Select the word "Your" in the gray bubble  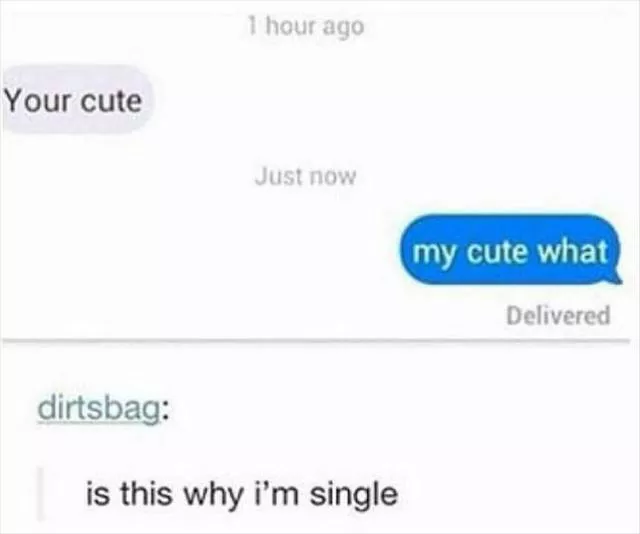(x=39, y=100)
